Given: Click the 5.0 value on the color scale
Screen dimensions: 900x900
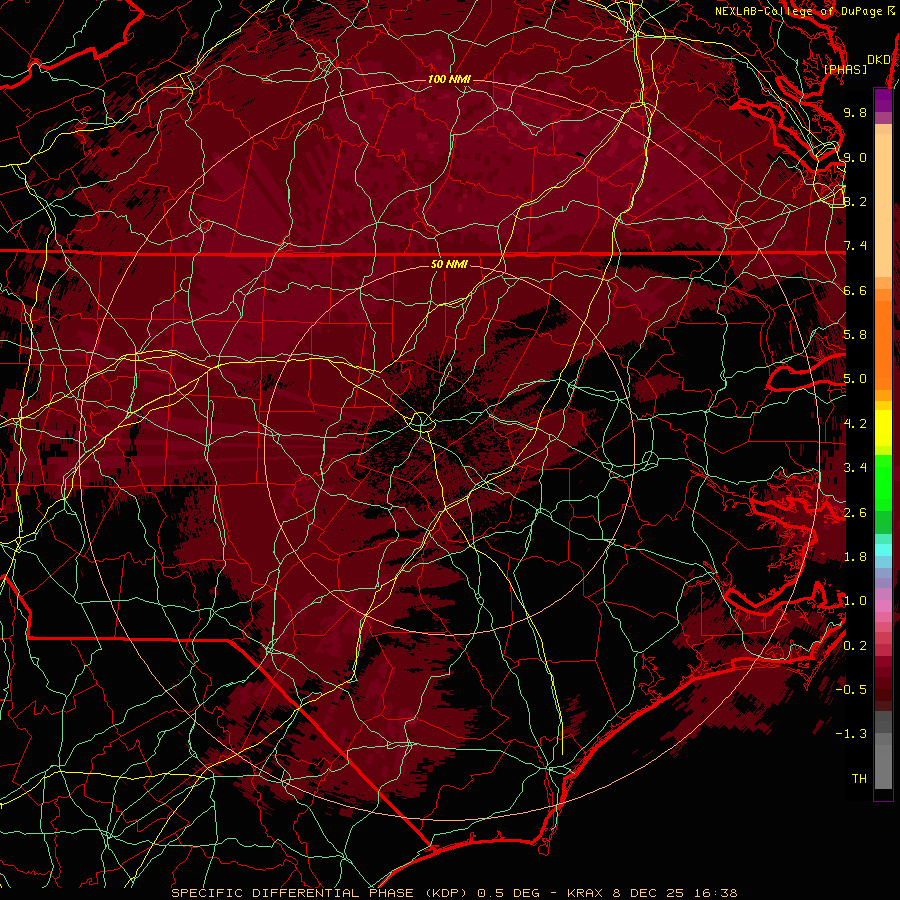Looking at the screenshot, I should (x=855, y=379).
